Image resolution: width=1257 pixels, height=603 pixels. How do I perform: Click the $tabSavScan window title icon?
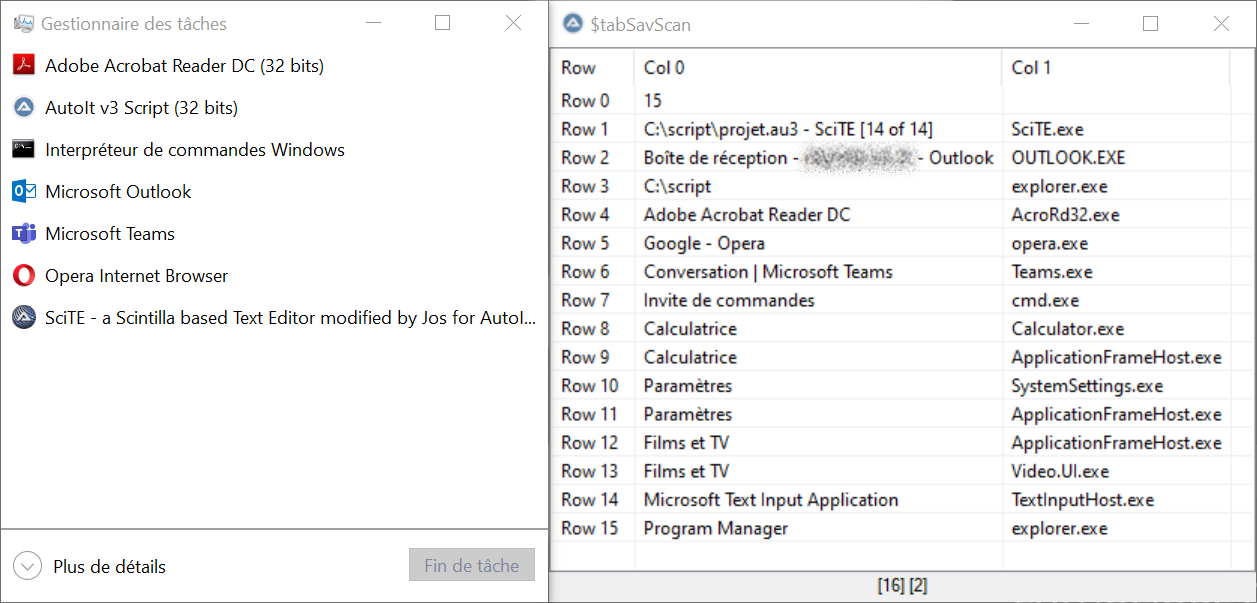pos(572,23)
